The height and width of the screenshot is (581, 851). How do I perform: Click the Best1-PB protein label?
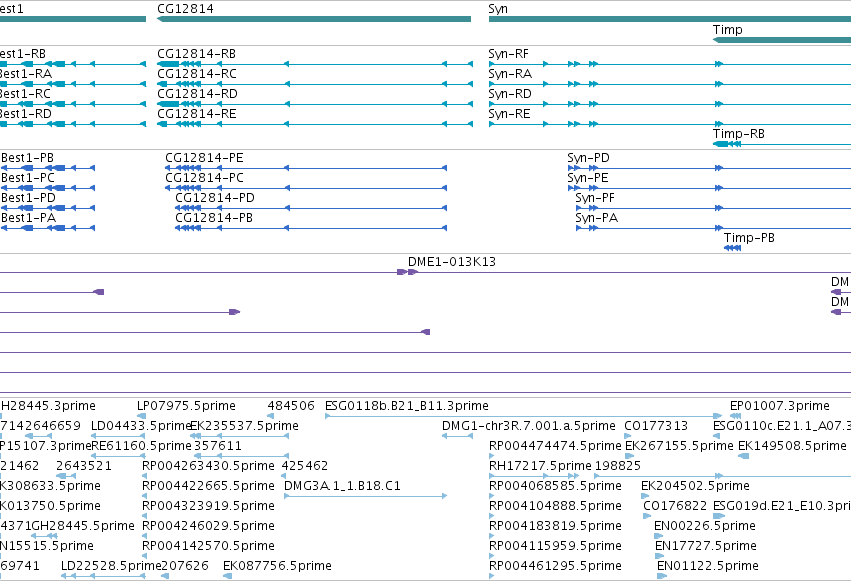27,158
